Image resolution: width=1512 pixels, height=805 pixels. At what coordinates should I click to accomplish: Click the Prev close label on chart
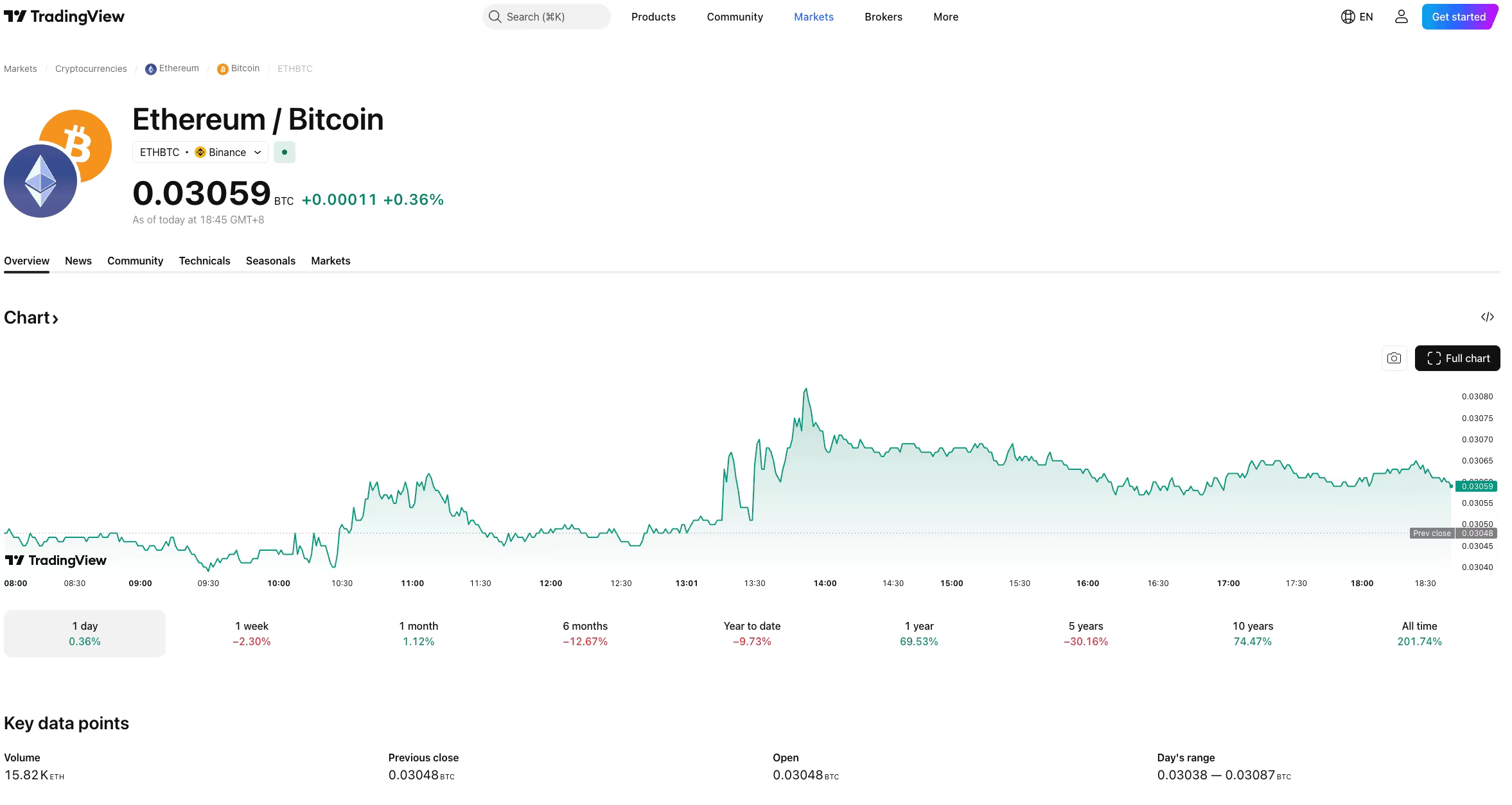[x=1432, y=533]
